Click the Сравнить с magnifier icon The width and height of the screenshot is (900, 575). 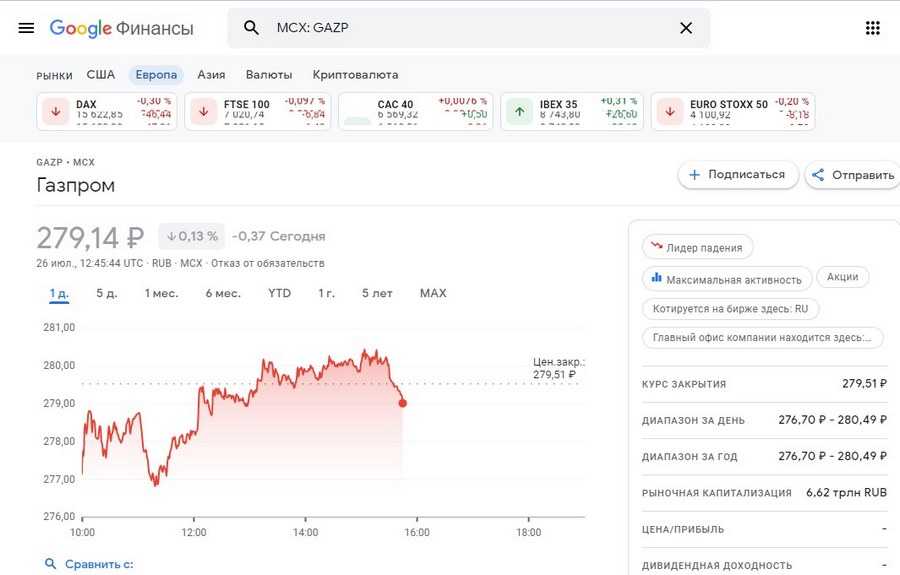pos(51,564)
